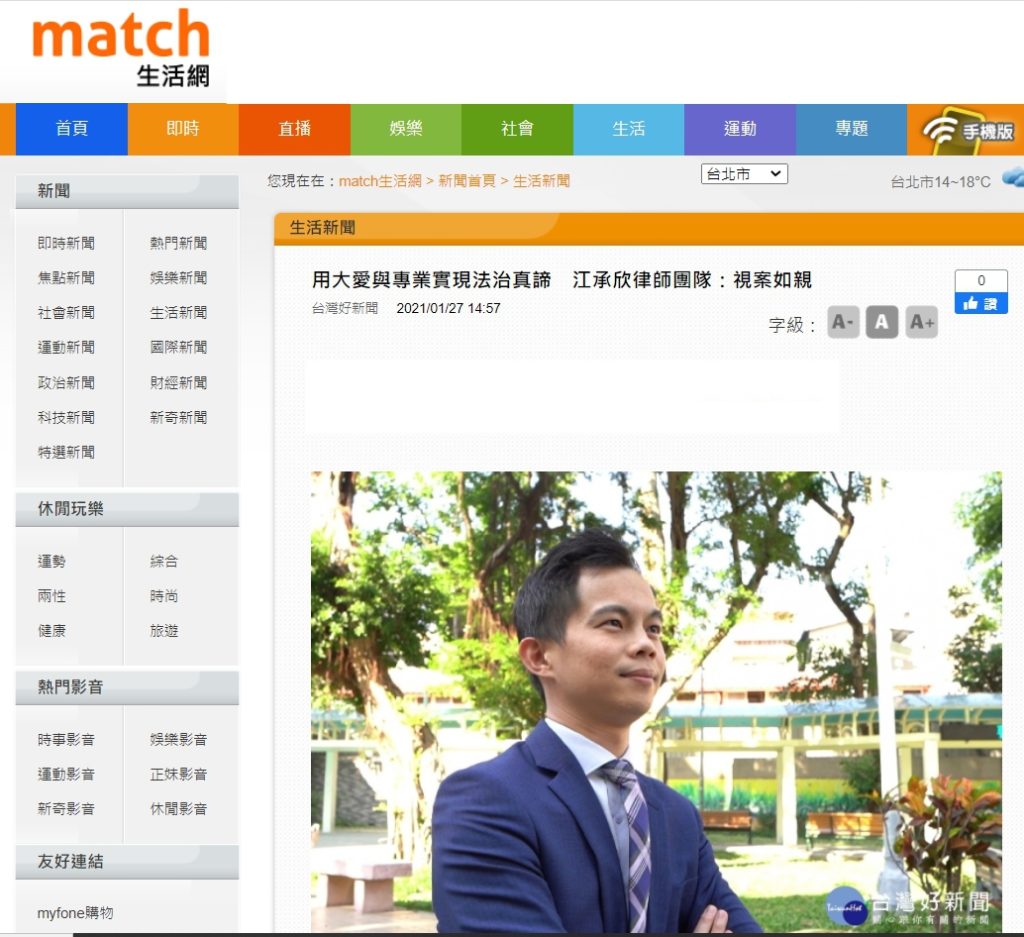This screenshot has height=937, width=1024.
Task: Click the article headline about 江承欣律師團隊
Action: [562, 280]
